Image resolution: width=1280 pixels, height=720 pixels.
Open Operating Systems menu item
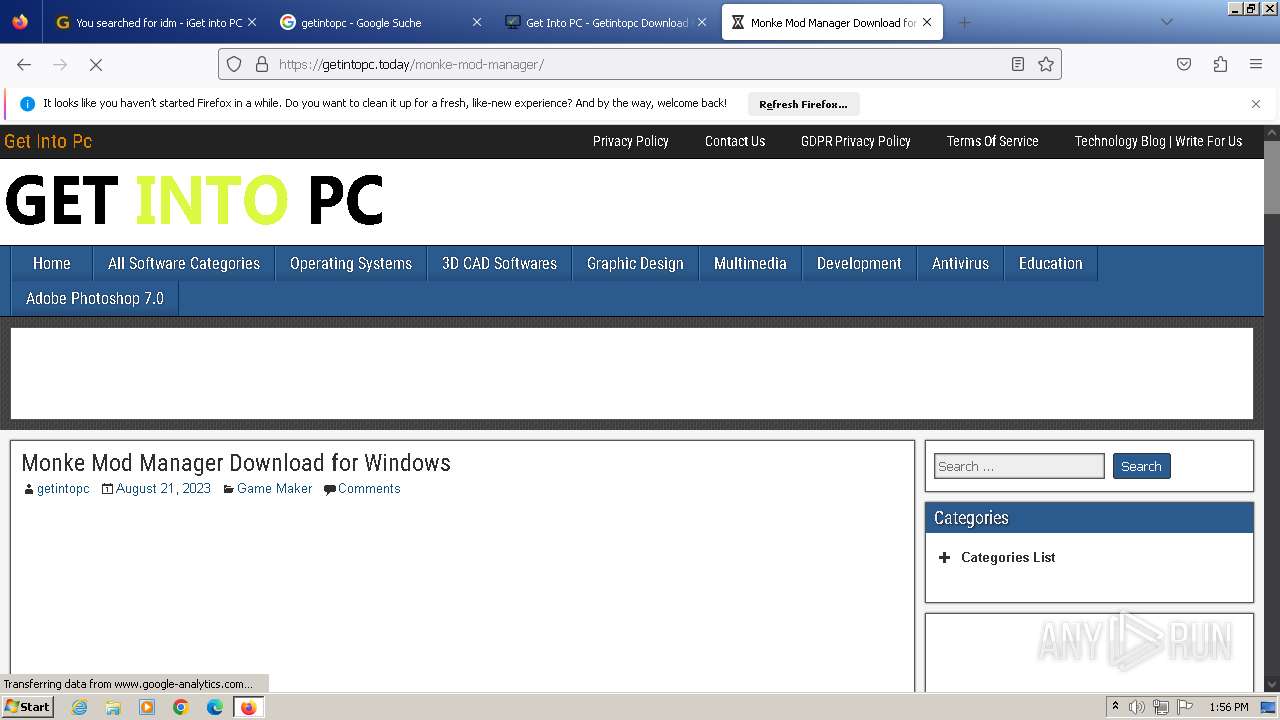[351, 263]
